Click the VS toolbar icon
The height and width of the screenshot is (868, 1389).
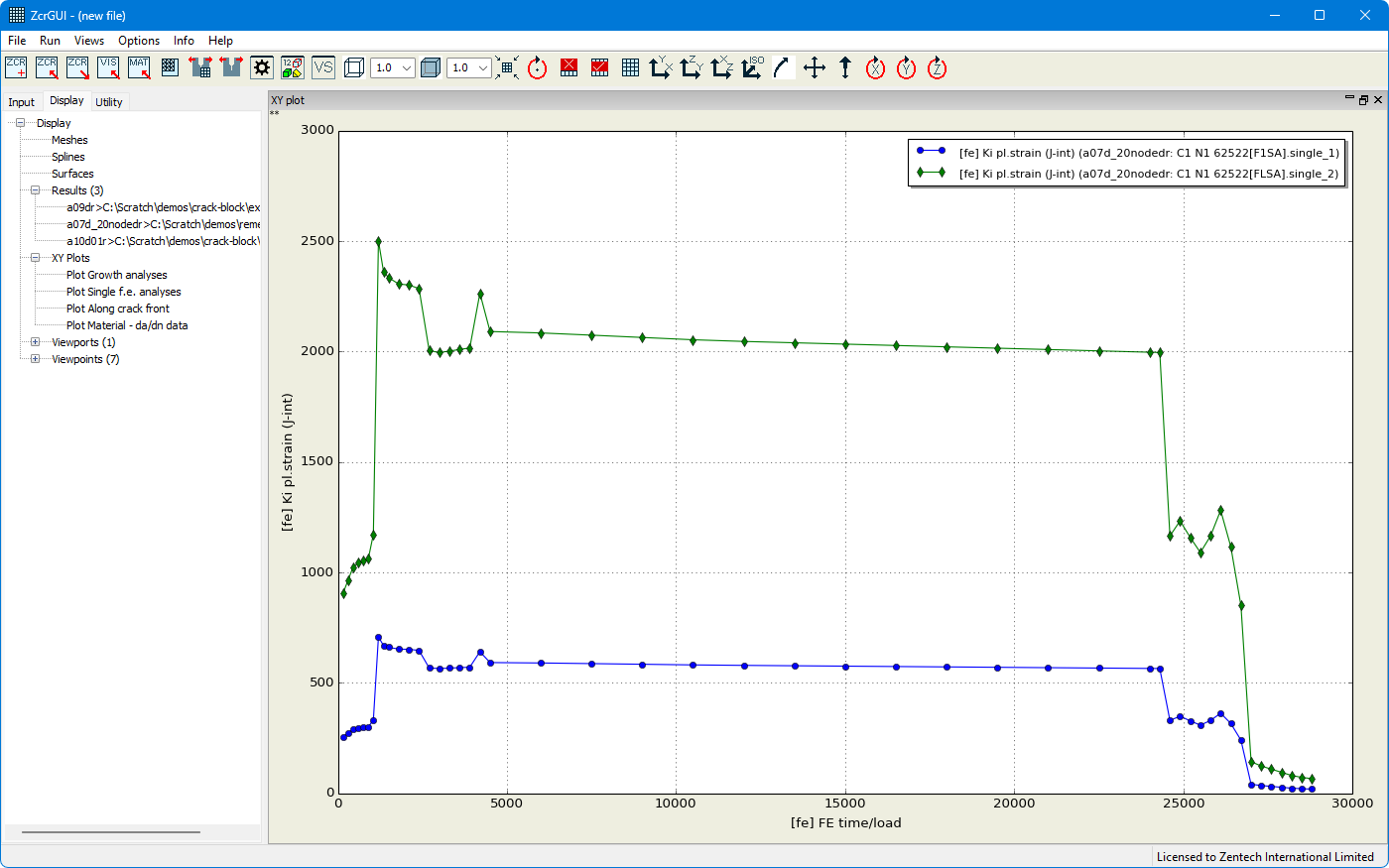coord(323,67)
